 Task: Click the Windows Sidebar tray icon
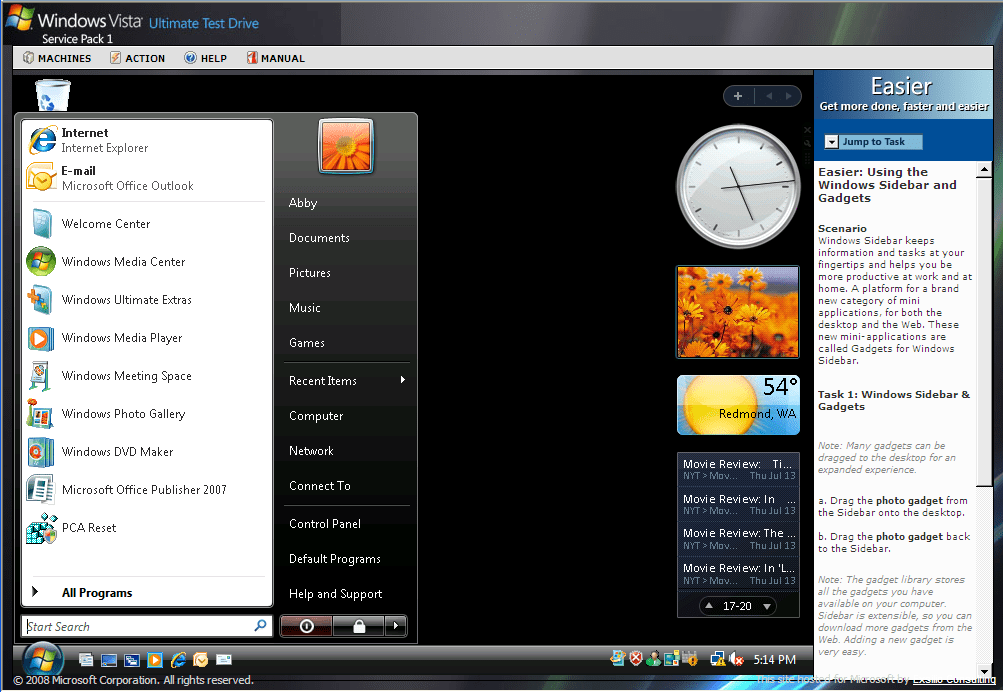(x=672, y=658)
